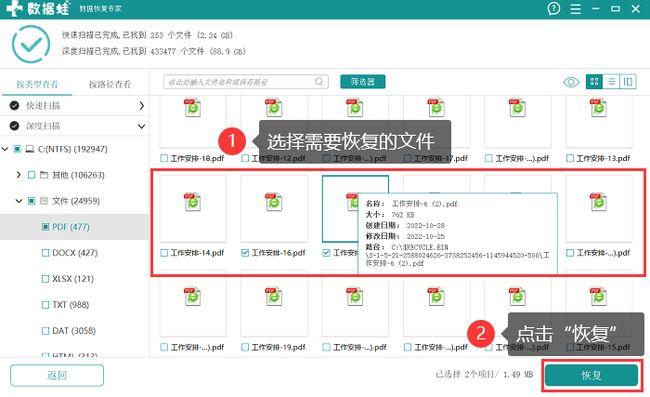Collapse the 深度扫描 section chevron
This screenshot has height=397, width=650.
141,126
